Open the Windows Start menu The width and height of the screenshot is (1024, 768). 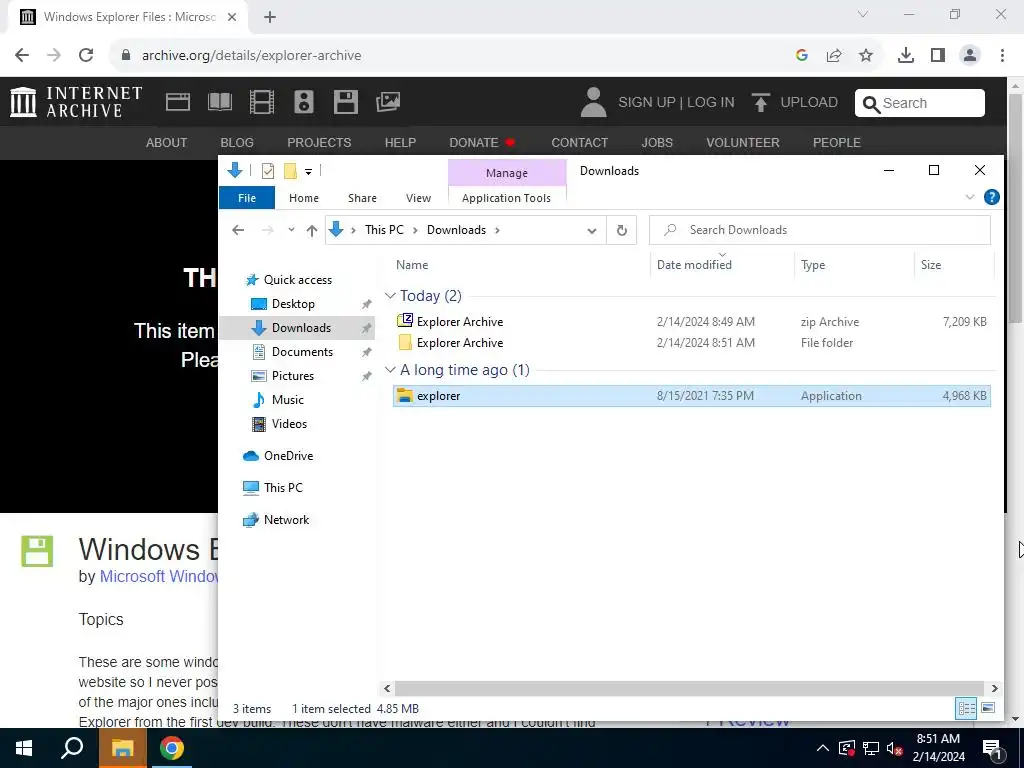tap(24, 748)
